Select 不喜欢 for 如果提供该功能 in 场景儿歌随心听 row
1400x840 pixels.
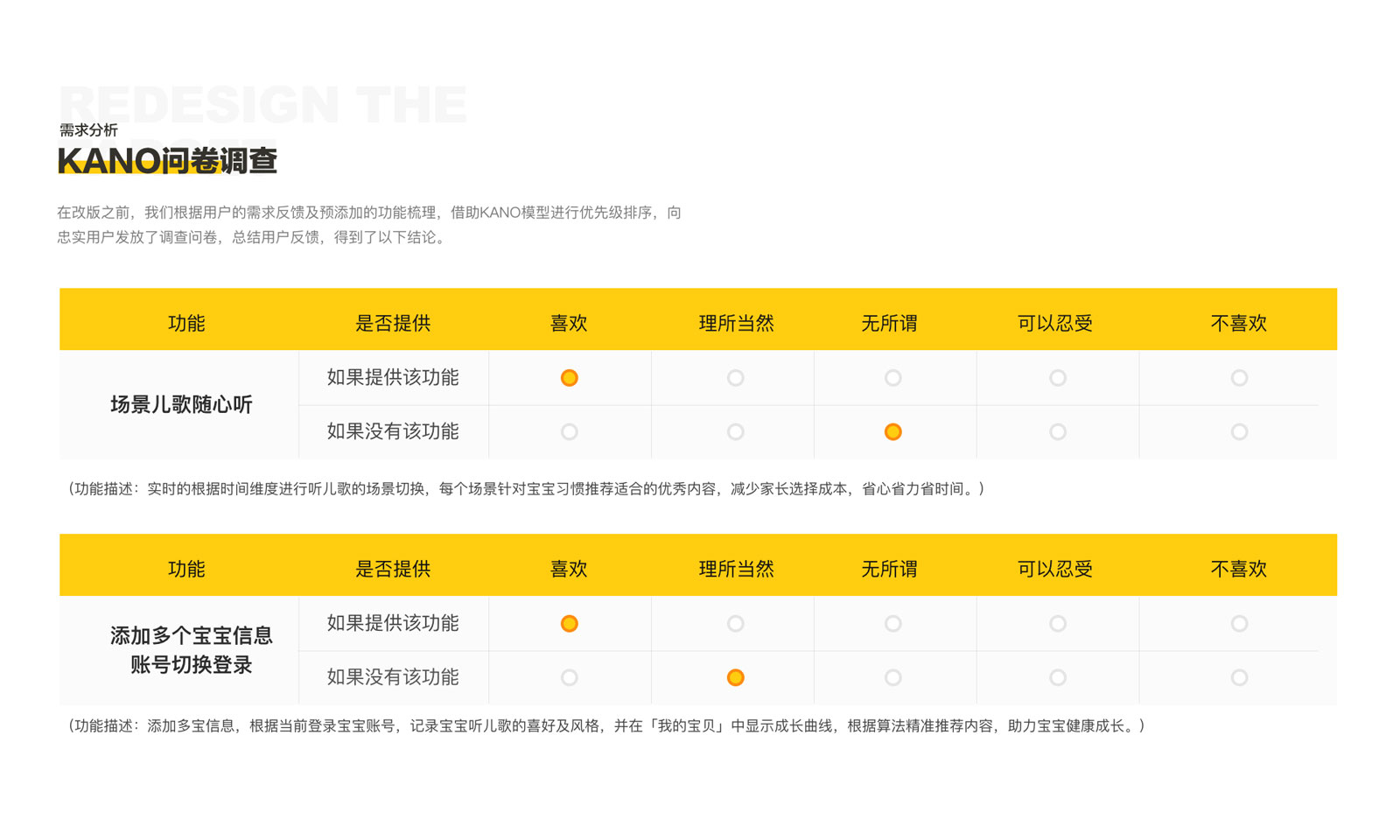[1239, 378]
